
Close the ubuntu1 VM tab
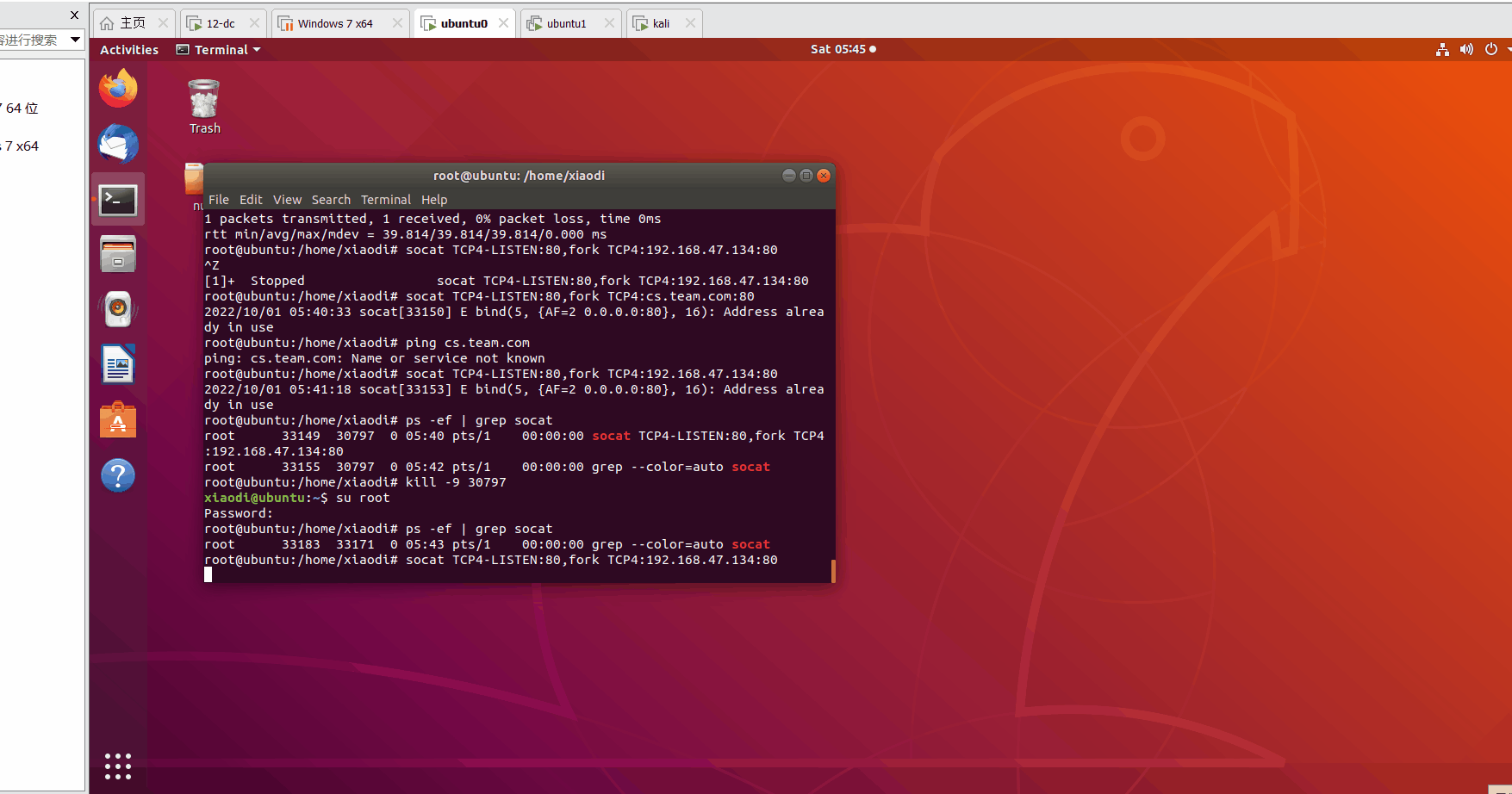[610, 23]
